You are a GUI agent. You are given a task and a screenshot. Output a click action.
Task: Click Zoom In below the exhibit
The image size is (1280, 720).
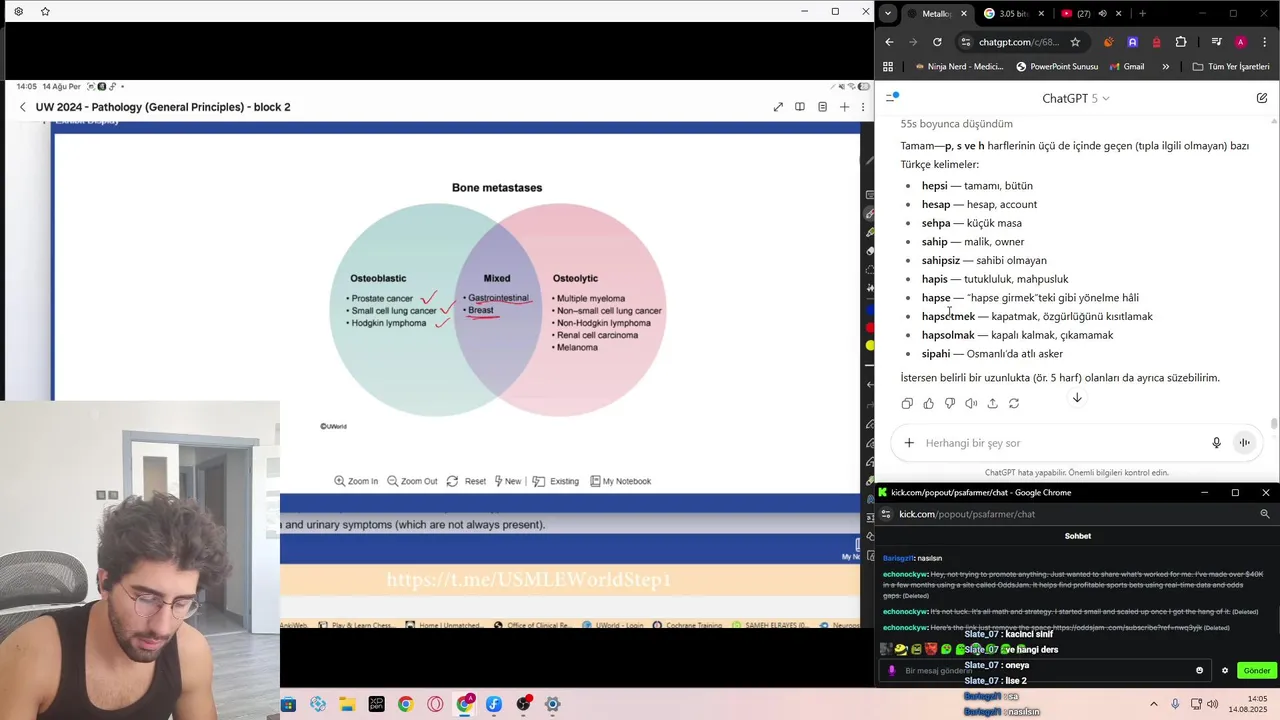pos(356,481)
